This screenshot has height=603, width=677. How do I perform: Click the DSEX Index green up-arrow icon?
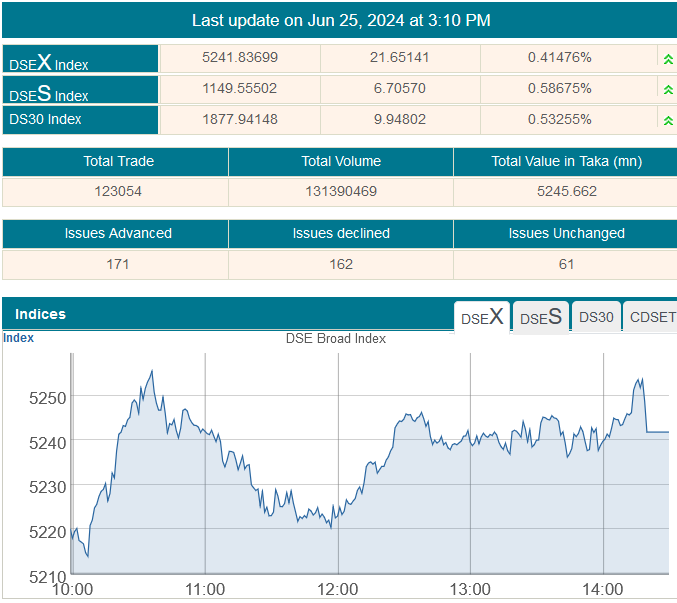[x=667, y=59]
